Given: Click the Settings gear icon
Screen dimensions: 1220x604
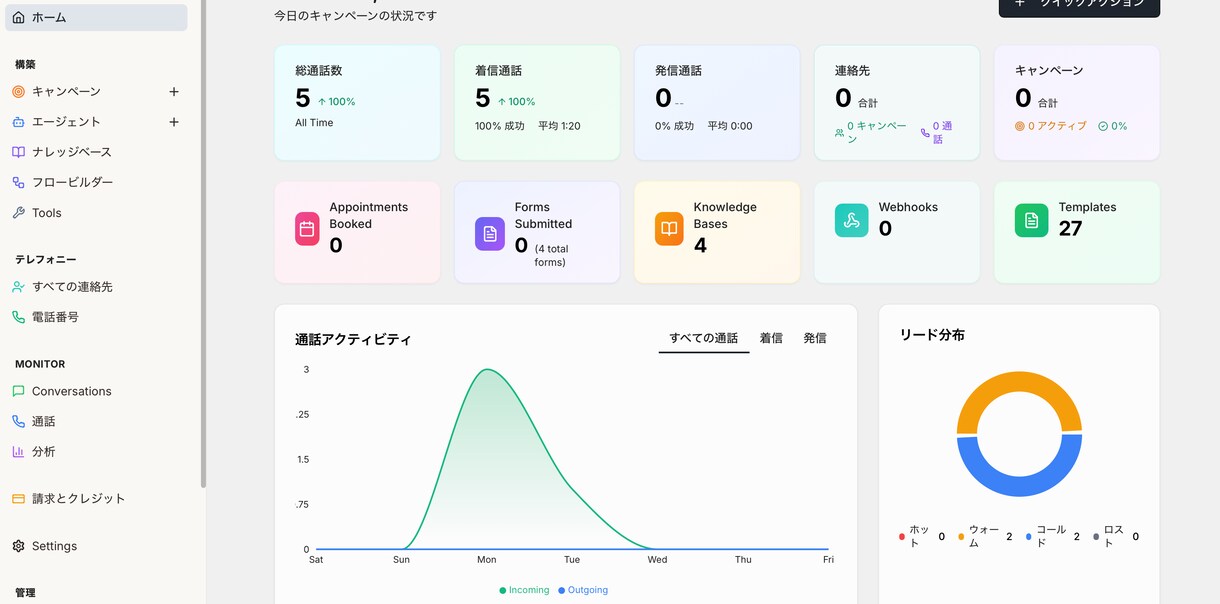Looking at the screenshot, I should click(18, 546).
